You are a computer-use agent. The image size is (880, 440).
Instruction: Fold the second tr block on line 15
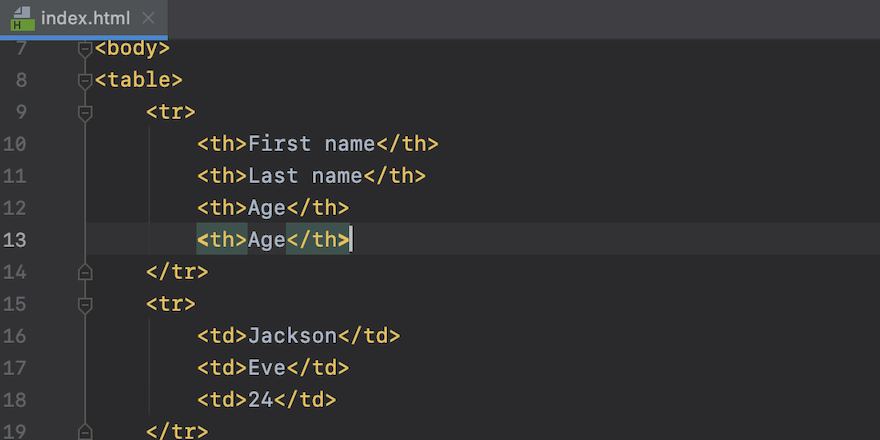tap(85, 303)
